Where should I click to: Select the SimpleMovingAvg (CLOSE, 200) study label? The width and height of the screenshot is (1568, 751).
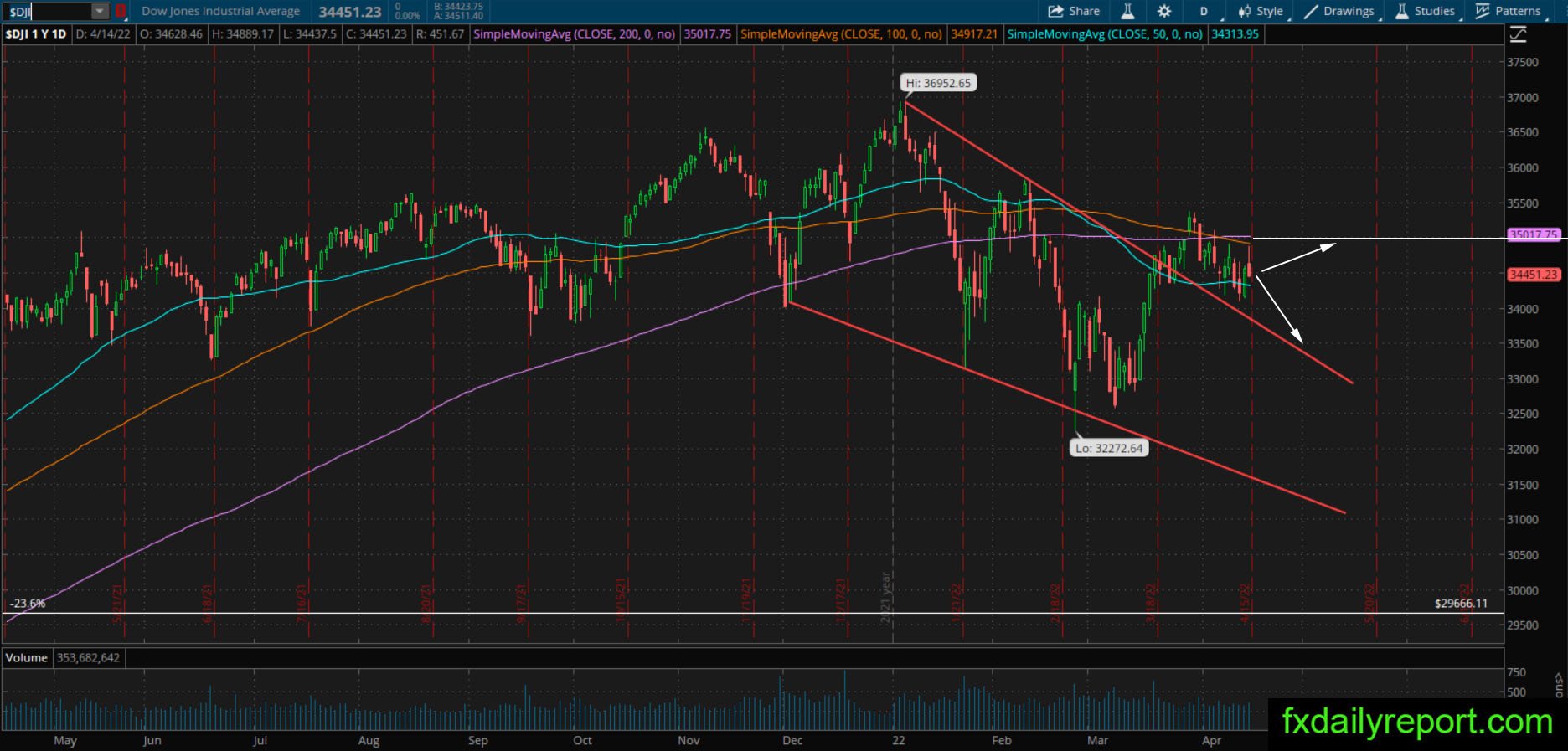pos(575,34)
